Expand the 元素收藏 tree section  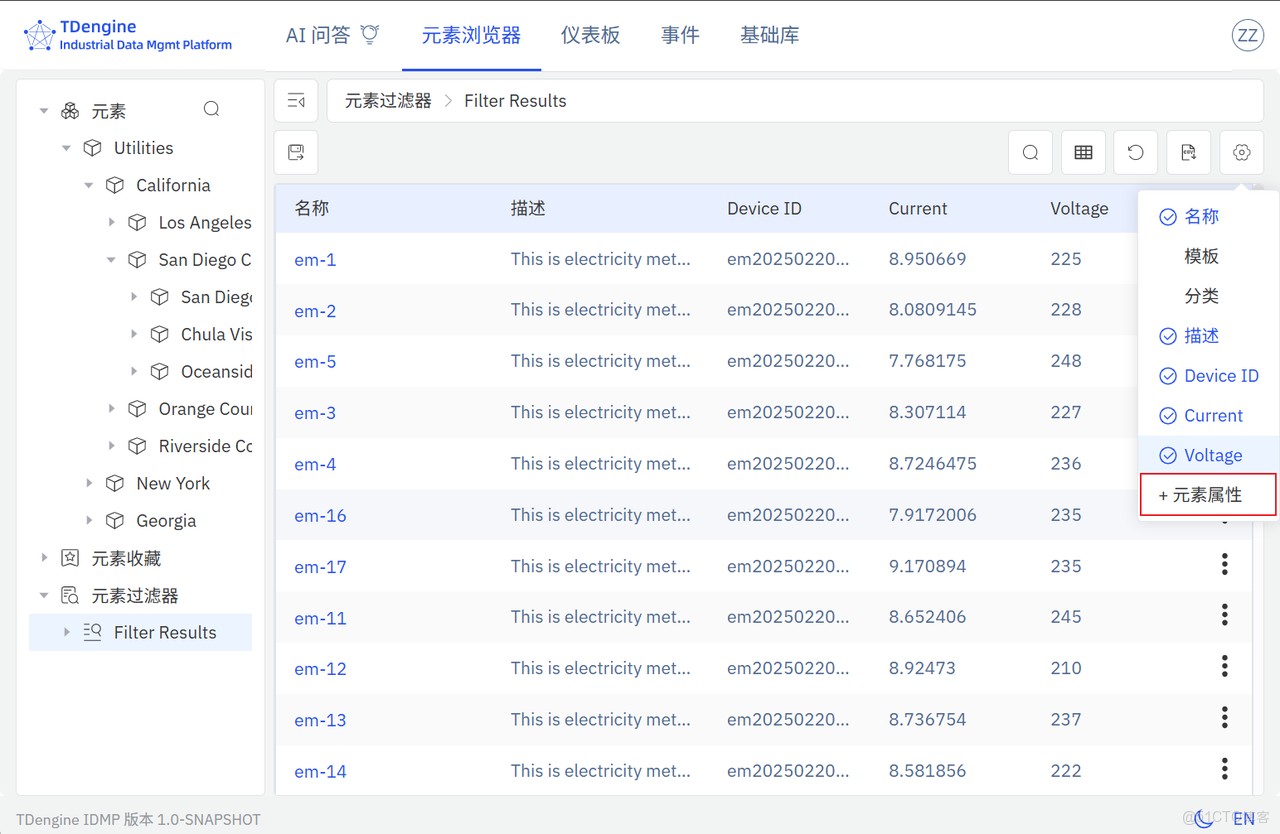pos(44,558)
